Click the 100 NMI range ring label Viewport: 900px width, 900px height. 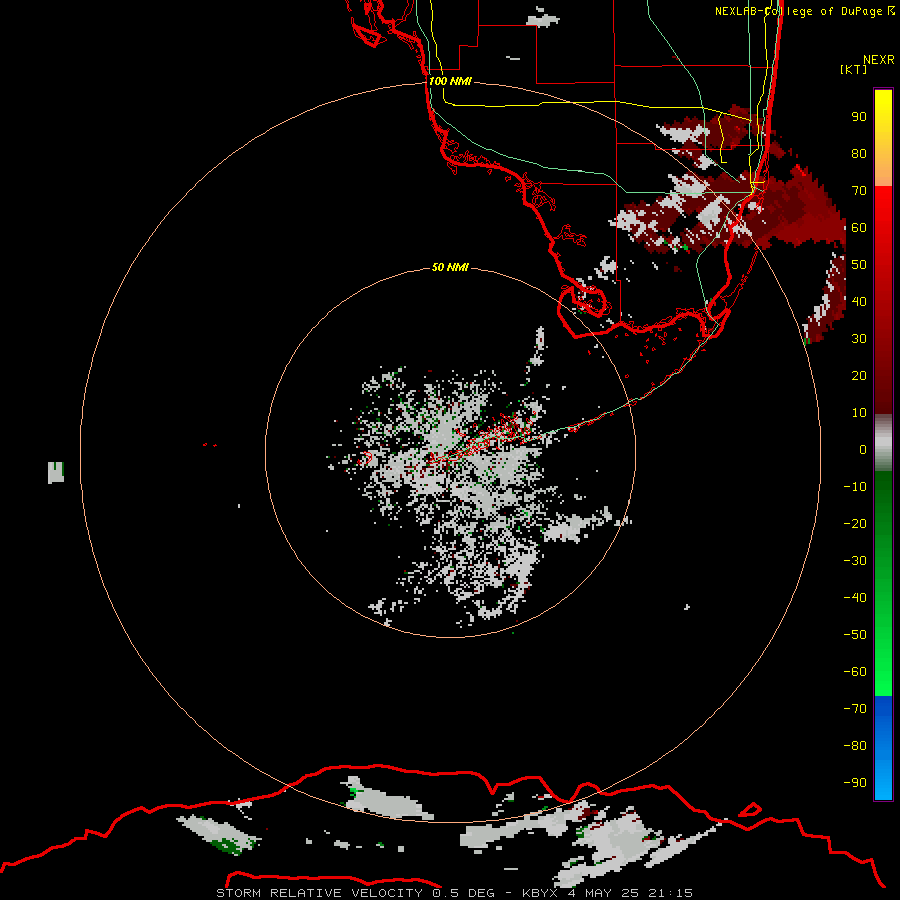coord(450,81)
